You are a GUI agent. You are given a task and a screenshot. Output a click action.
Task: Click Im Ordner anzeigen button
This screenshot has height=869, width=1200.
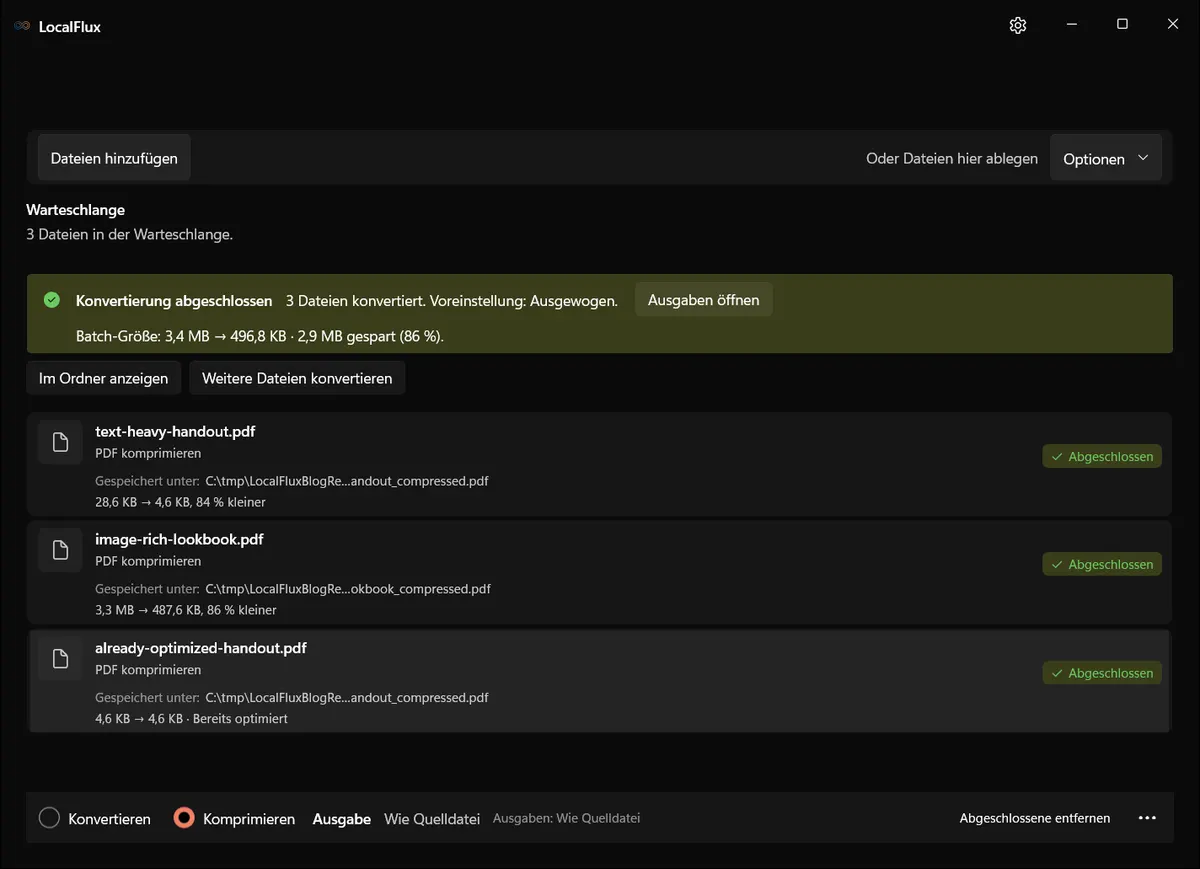[x=103, y=378]
